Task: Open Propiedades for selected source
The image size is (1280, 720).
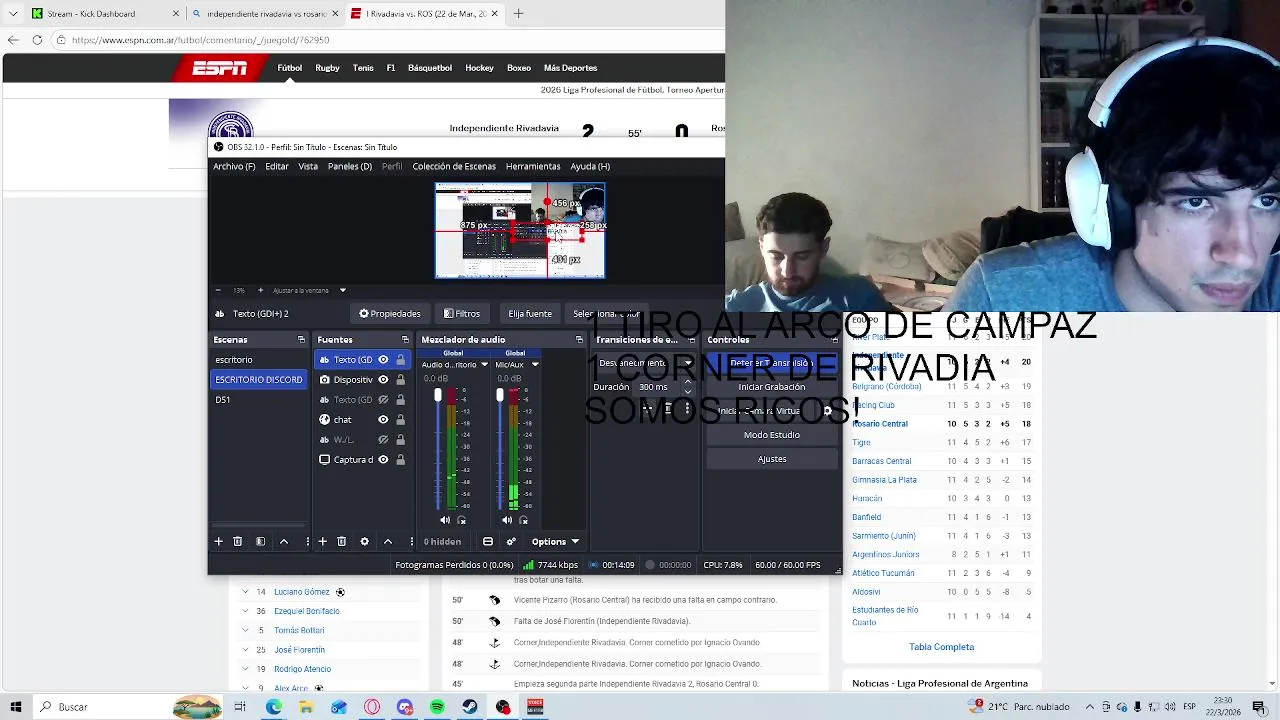Action: pos(390,313)
